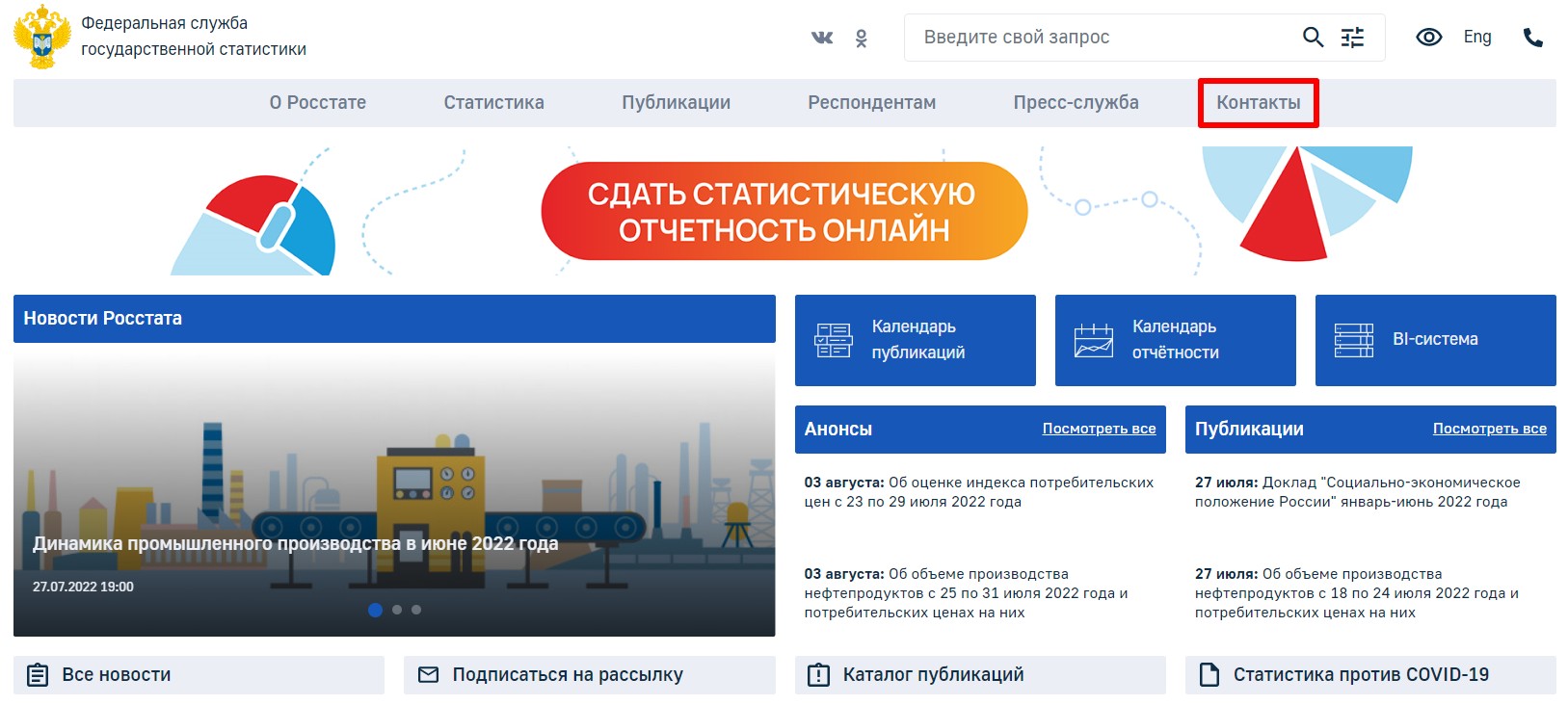
Task: Click the 'Все новости' button
Action: pos(199,675)
